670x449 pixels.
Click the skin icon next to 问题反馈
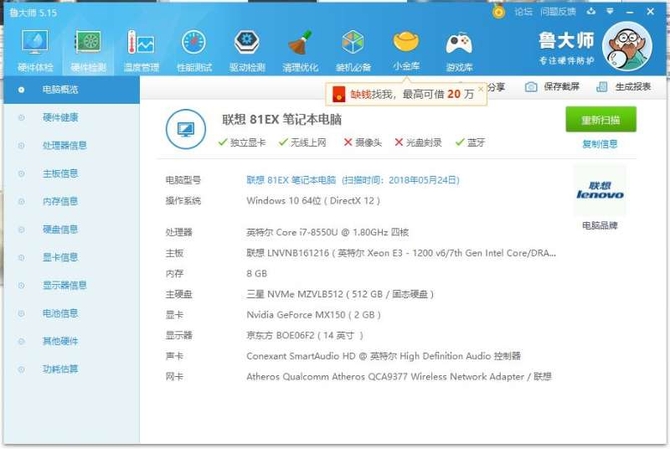pyautogui.click(x=591, y=12)
